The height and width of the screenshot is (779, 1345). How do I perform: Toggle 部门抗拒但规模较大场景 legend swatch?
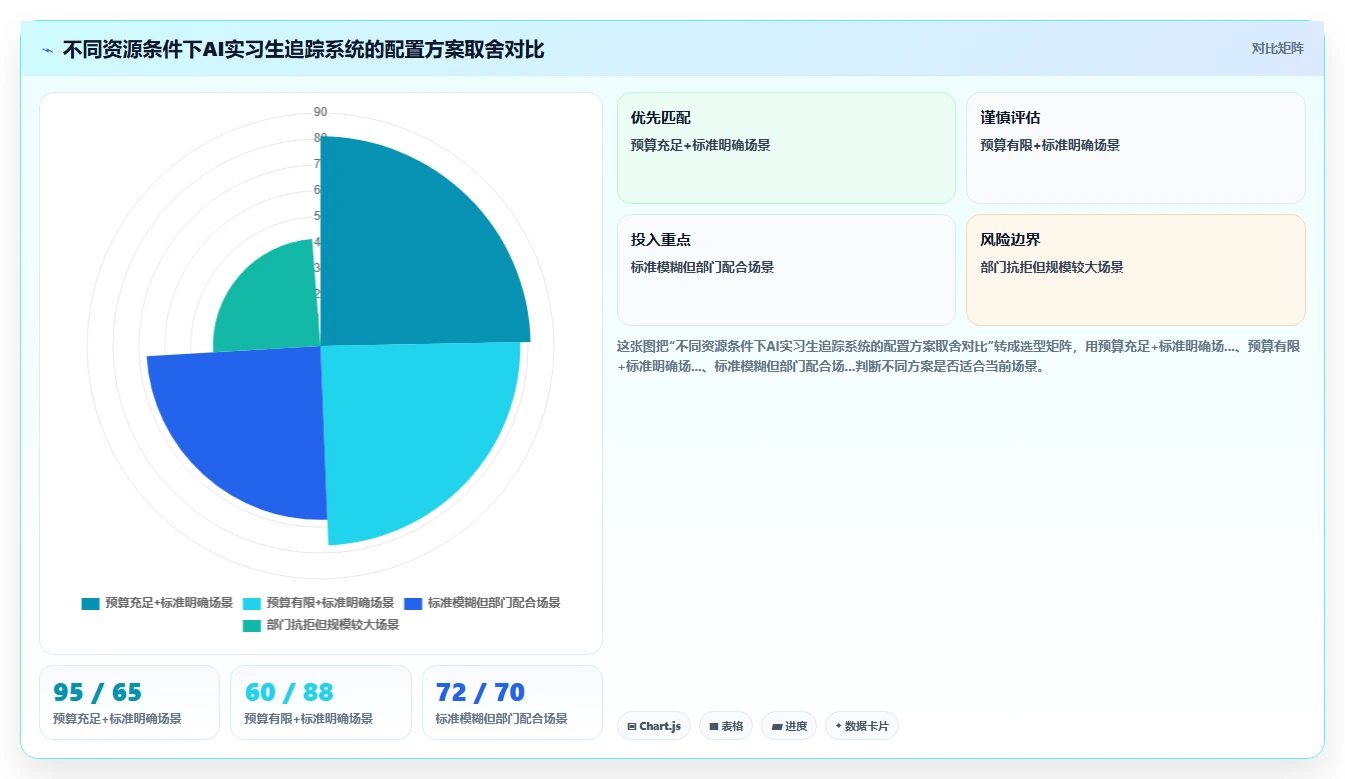coord(252,625)
